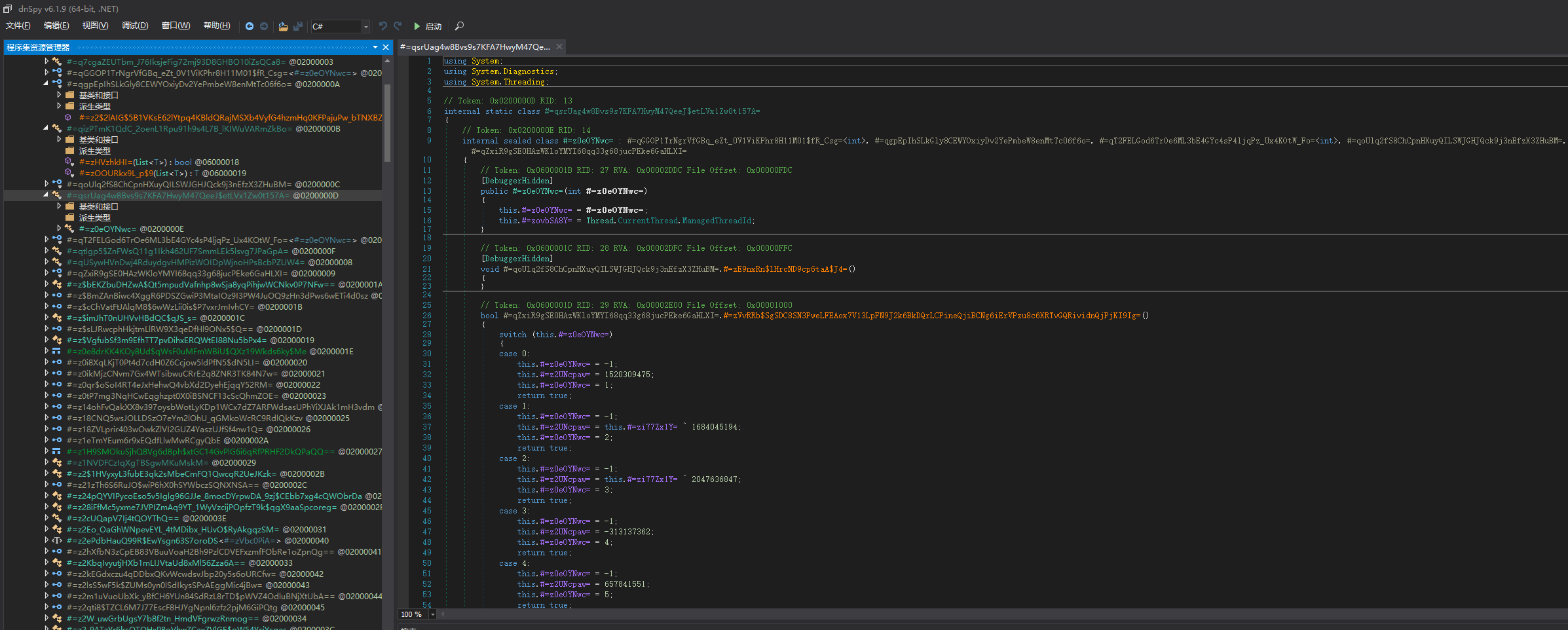Open the 调试(D) debug menu

pyautogui.click(x=135, y=26)
